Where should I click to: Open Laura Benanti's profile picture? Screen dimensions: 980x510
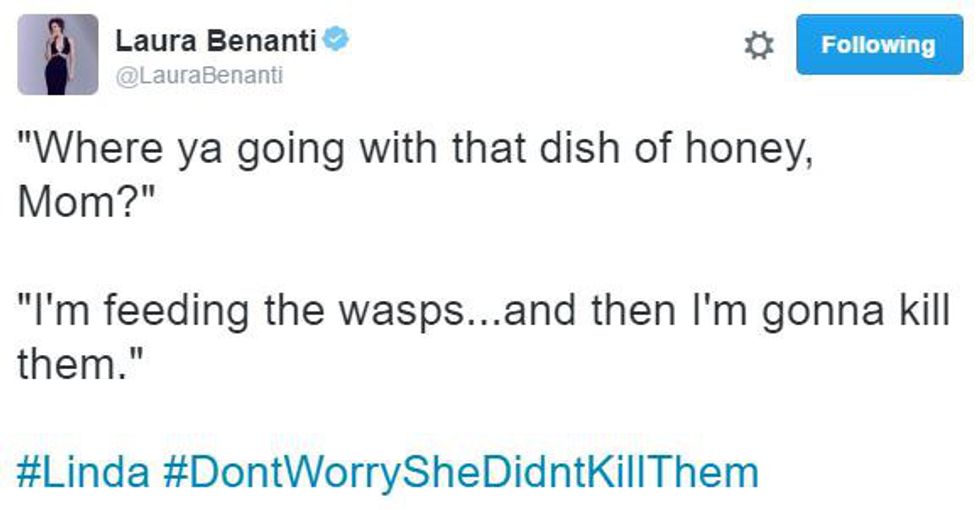click(58, 55)
